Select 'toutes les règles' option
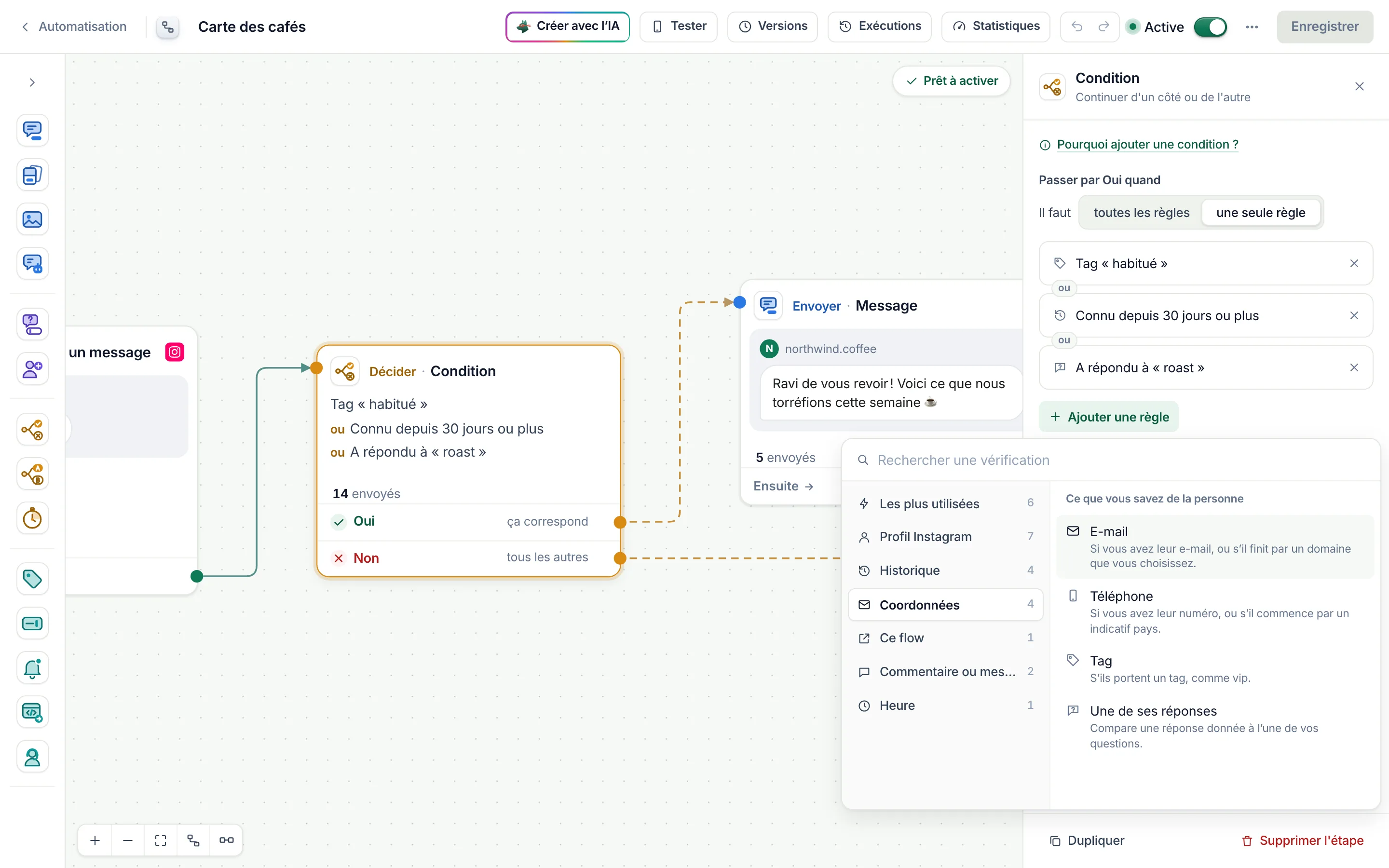 tap(1142, 212)
